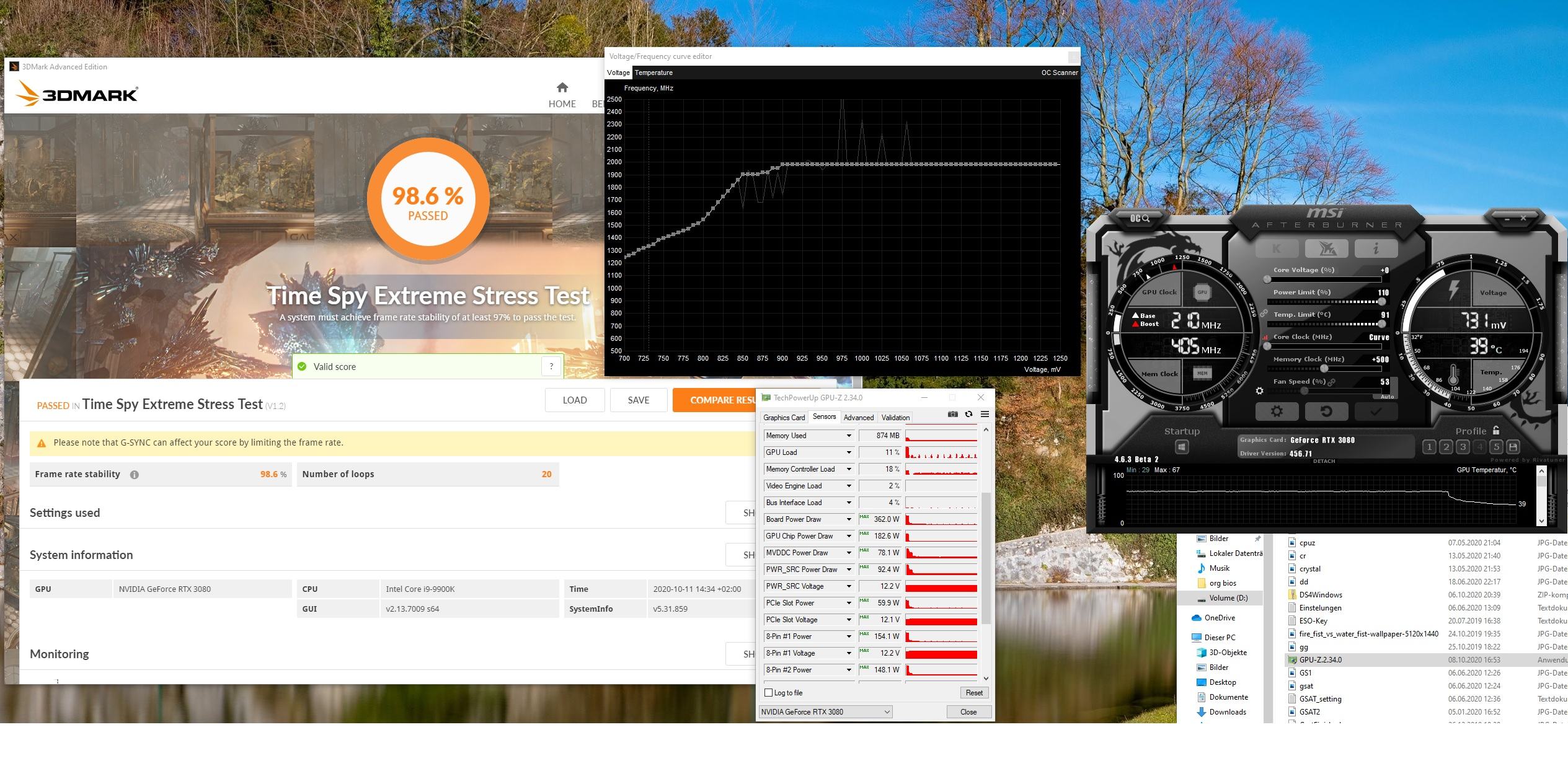Click the MSI jet logo button in Afterburner
The height and width of the screenshot is (766, 1568).
click(1326, 249)
